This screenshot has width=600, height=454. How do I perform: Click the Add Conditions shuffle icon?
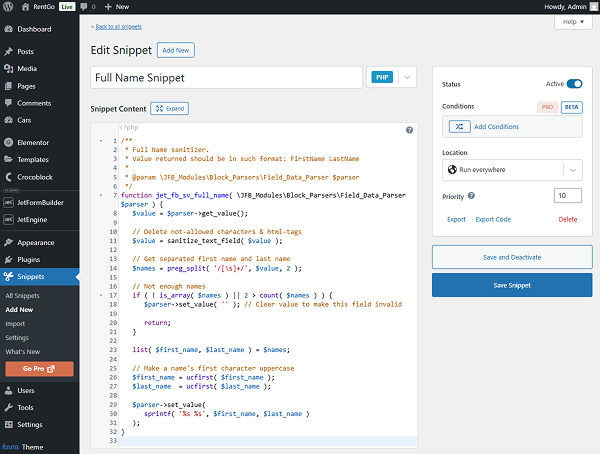coord(458,127)
